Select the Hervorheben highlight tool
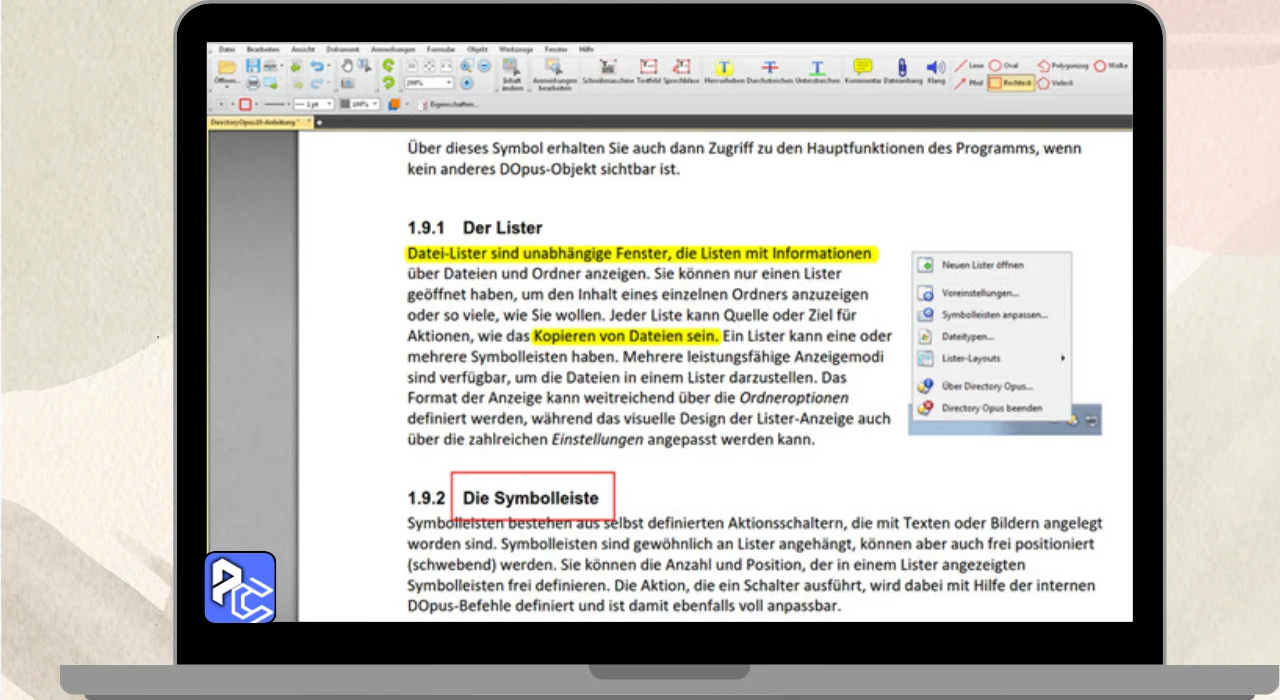The width and height of the screenshot is (1280, 700). (725, 67)
